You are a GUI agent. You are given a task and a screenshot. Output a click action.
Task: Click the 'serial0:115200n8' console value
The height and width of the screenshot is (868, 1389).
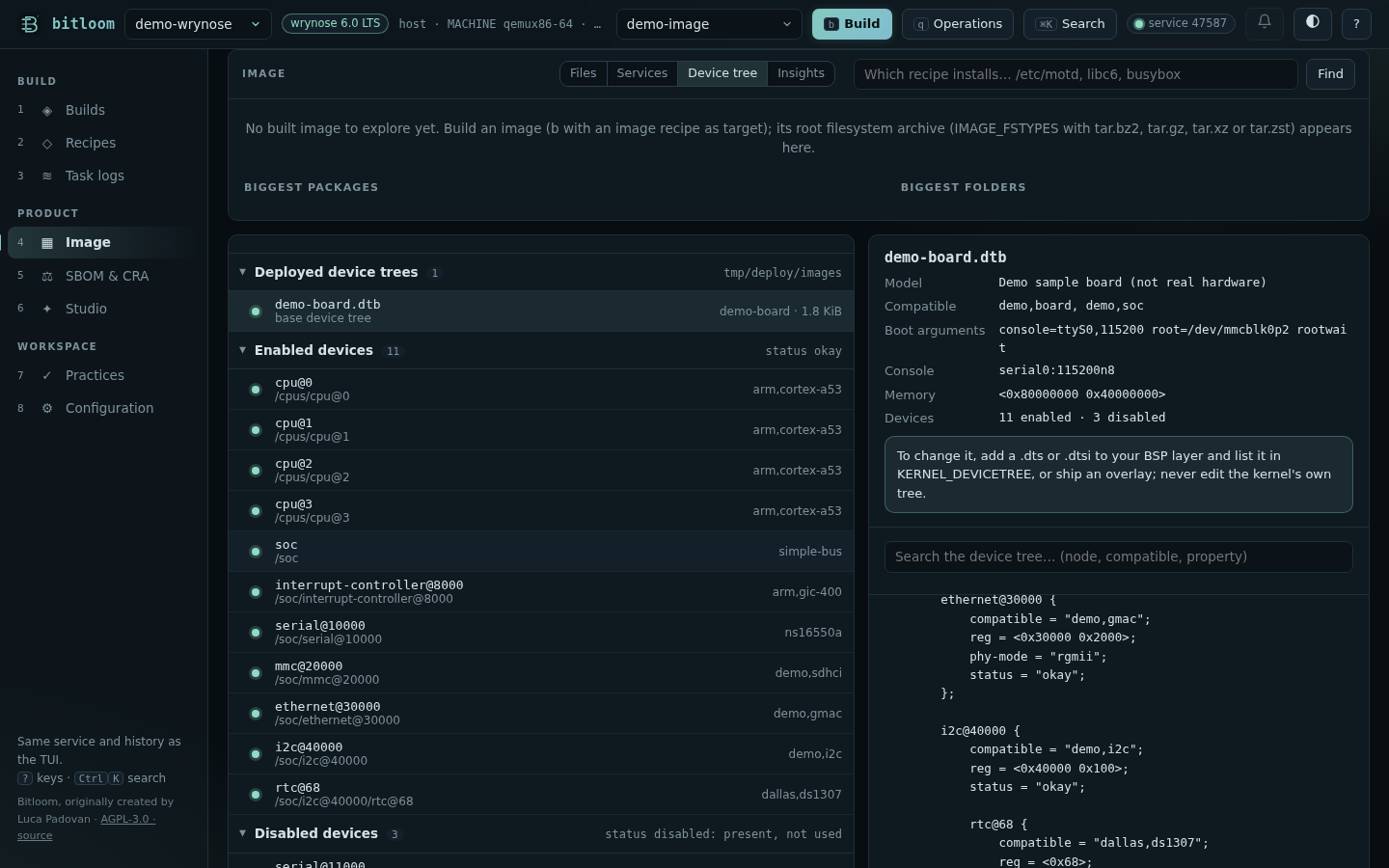pos(1056,370)
